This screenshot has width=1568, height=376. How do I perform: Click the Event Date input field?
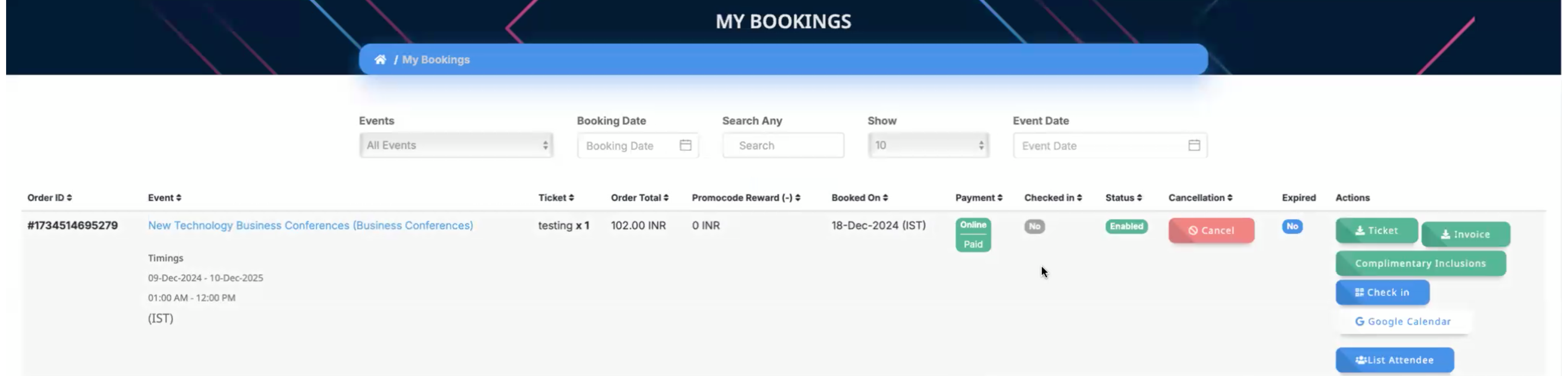(x=1110, y=146)
